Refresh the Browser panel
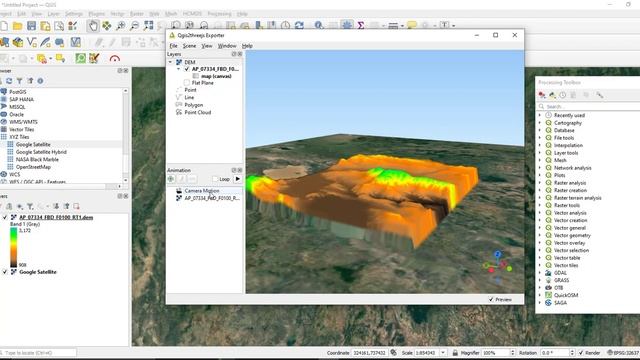 point(9,81)
